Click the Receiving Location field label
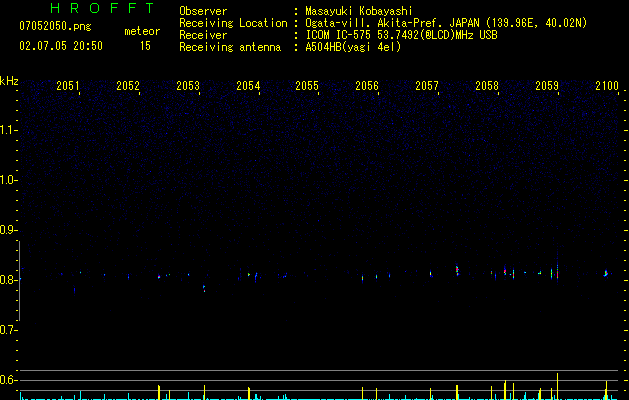Viewport: 629px width, 400px height. pos(233,23)
